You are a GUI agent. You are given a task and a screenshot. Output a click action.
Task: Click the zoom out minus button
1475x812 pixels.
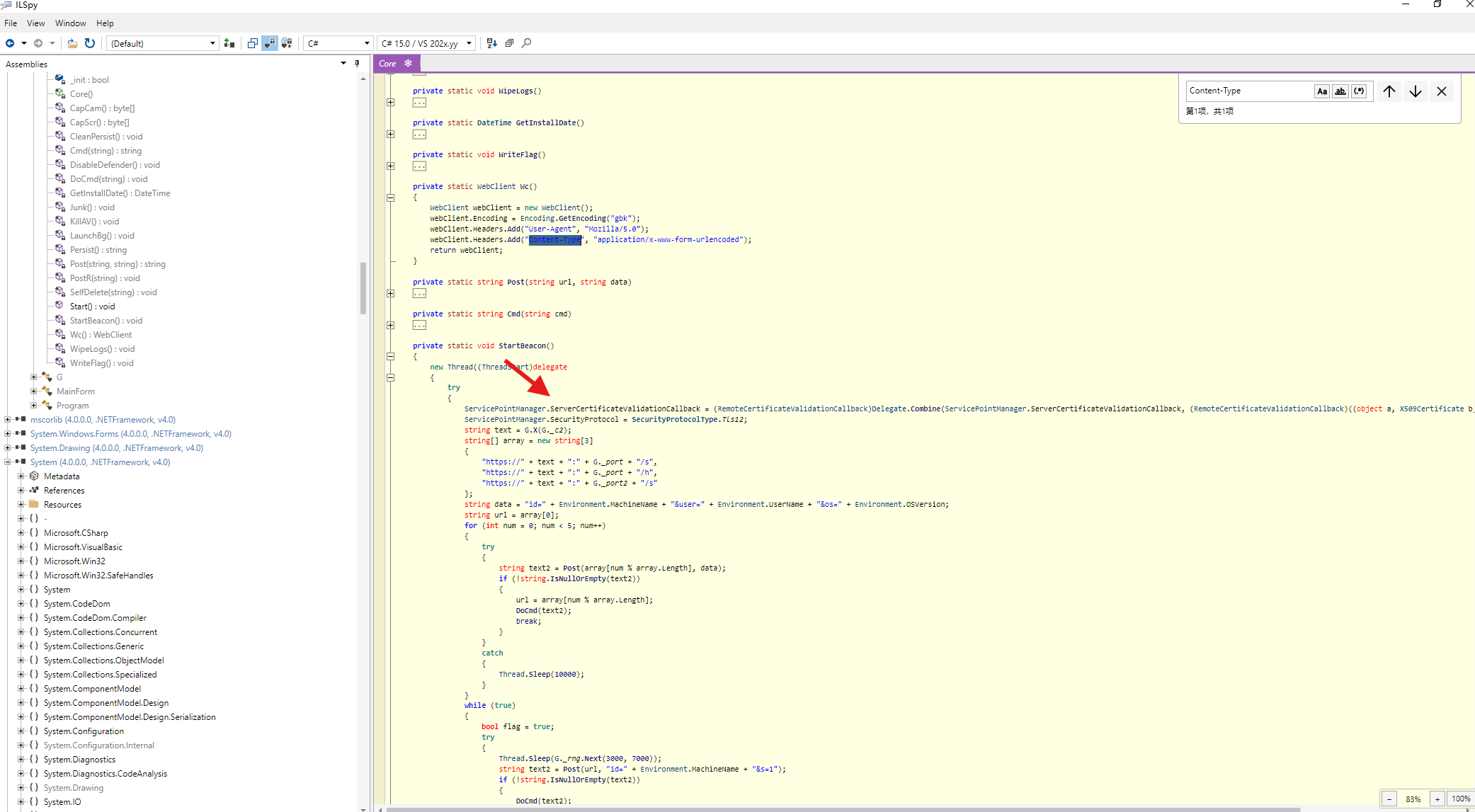click(x=1389, y=799)
